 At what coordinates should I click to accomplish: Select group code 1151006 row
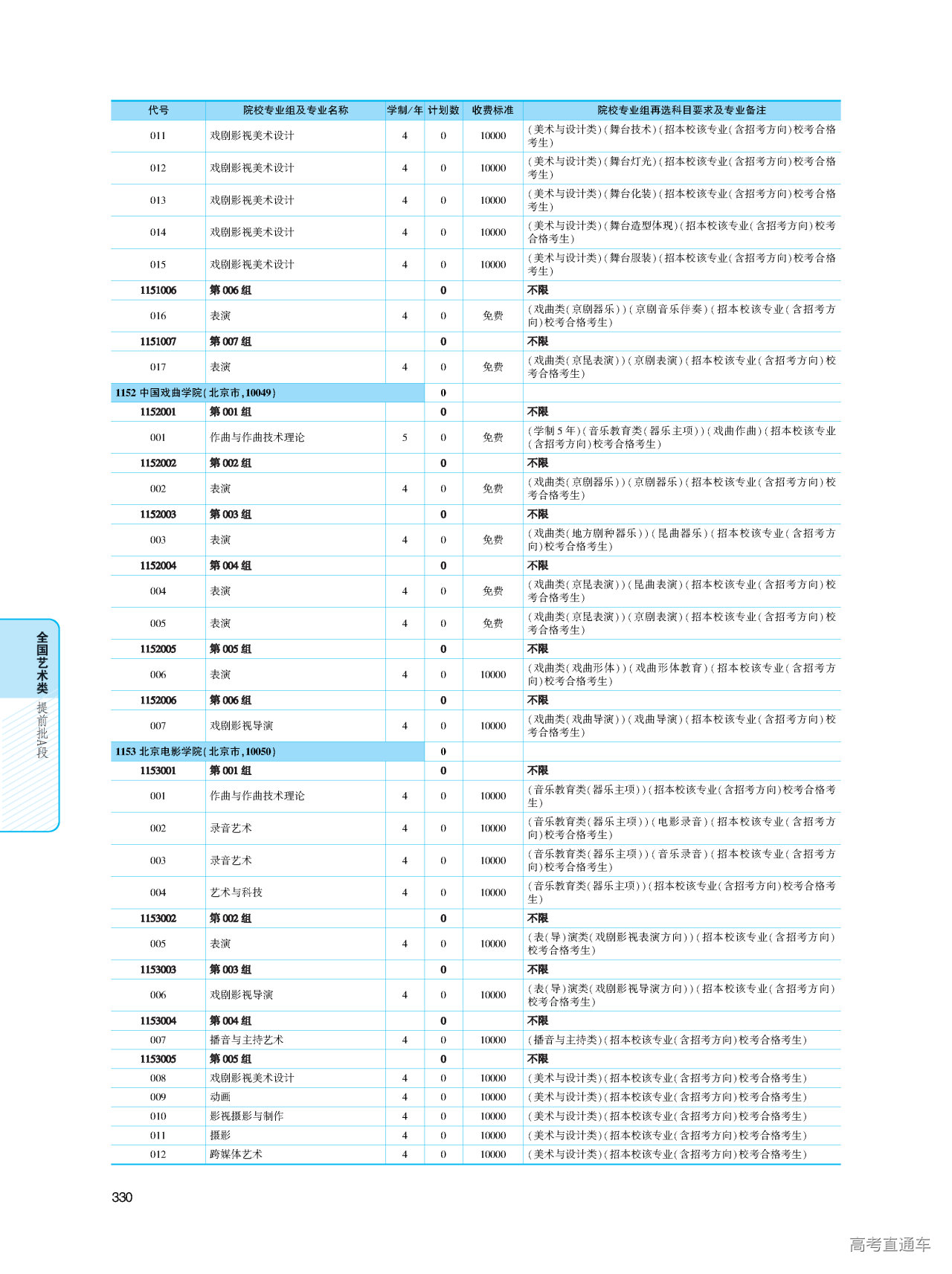pos(158,290)
